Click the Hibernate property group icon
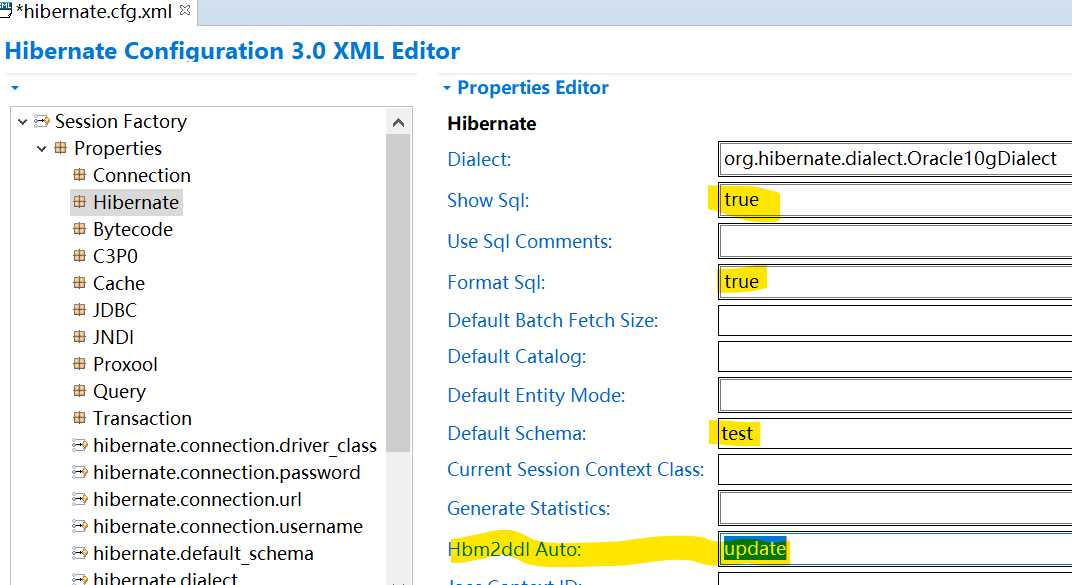 coord(79,202)
